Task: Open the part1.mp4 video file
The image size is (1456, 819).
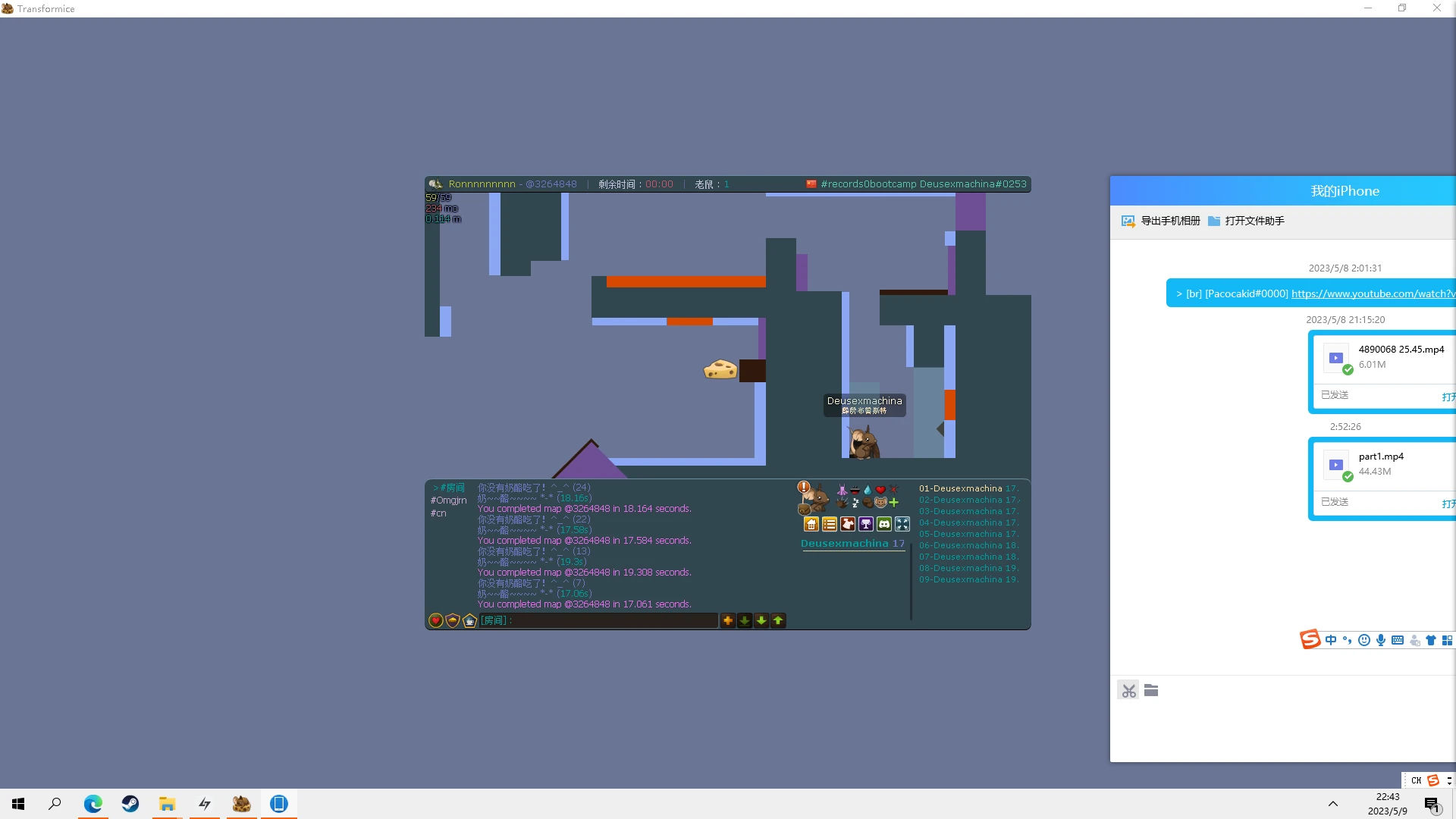Action: point(1382,479)
